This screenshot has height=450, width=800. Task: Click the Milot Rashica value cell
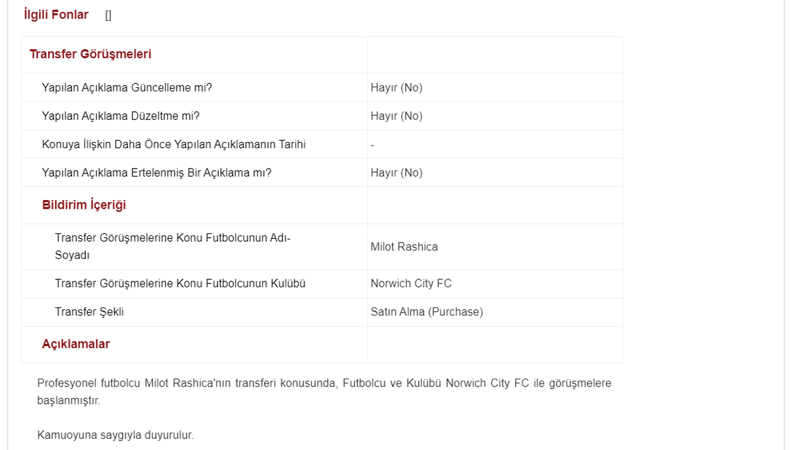(x=404, y=247)
